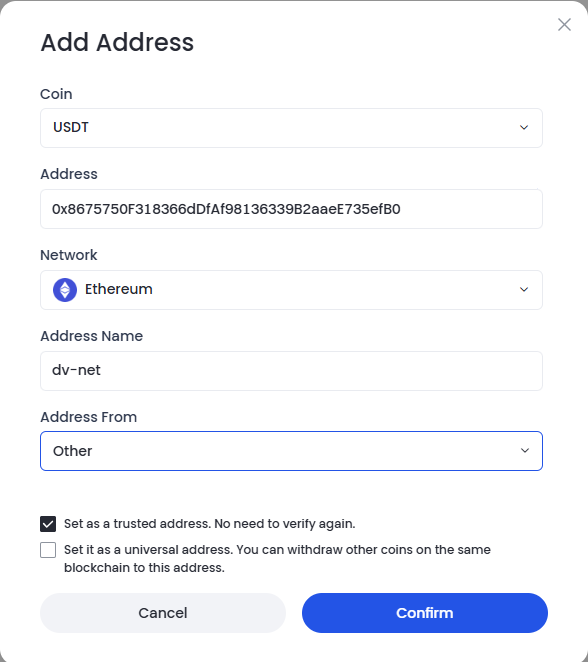Click the Address From field label
Screen dimensions: 588x662
(x=89, y=417)
